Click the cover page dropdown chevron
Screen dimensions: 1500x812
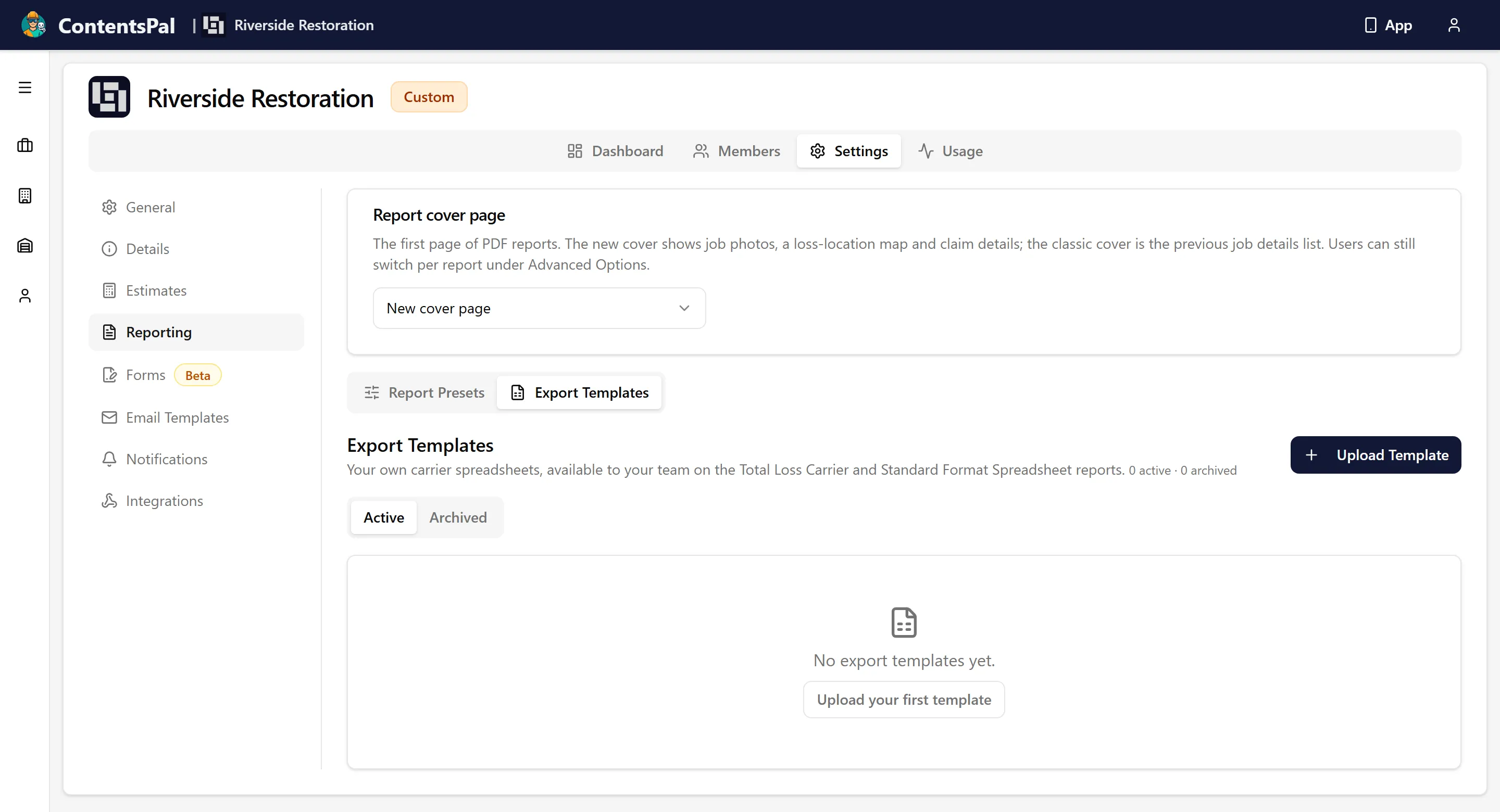pos(684,308)
